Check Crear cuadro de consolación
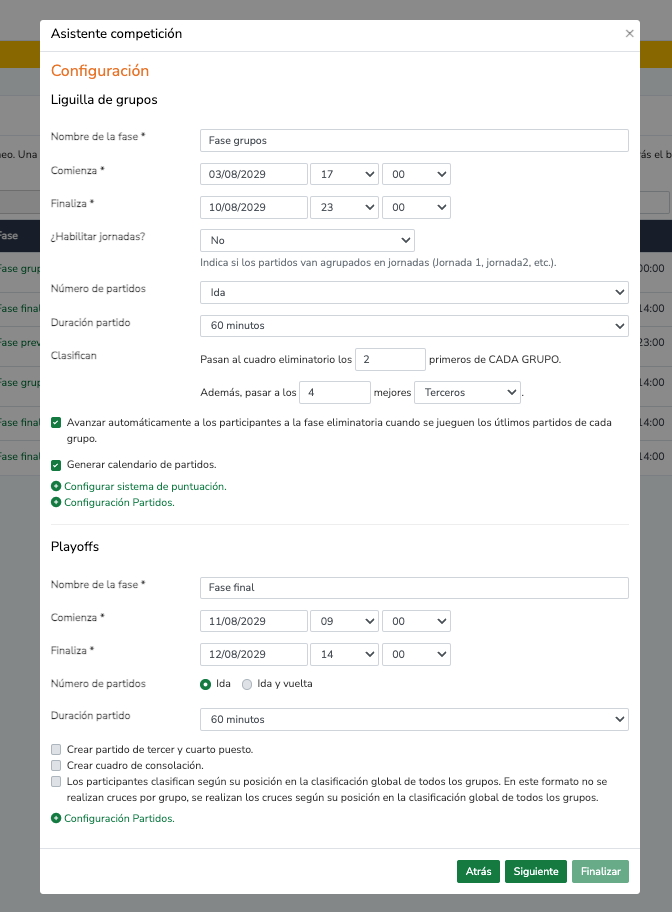Screen dimensions: 672x912 coord(57,765)
